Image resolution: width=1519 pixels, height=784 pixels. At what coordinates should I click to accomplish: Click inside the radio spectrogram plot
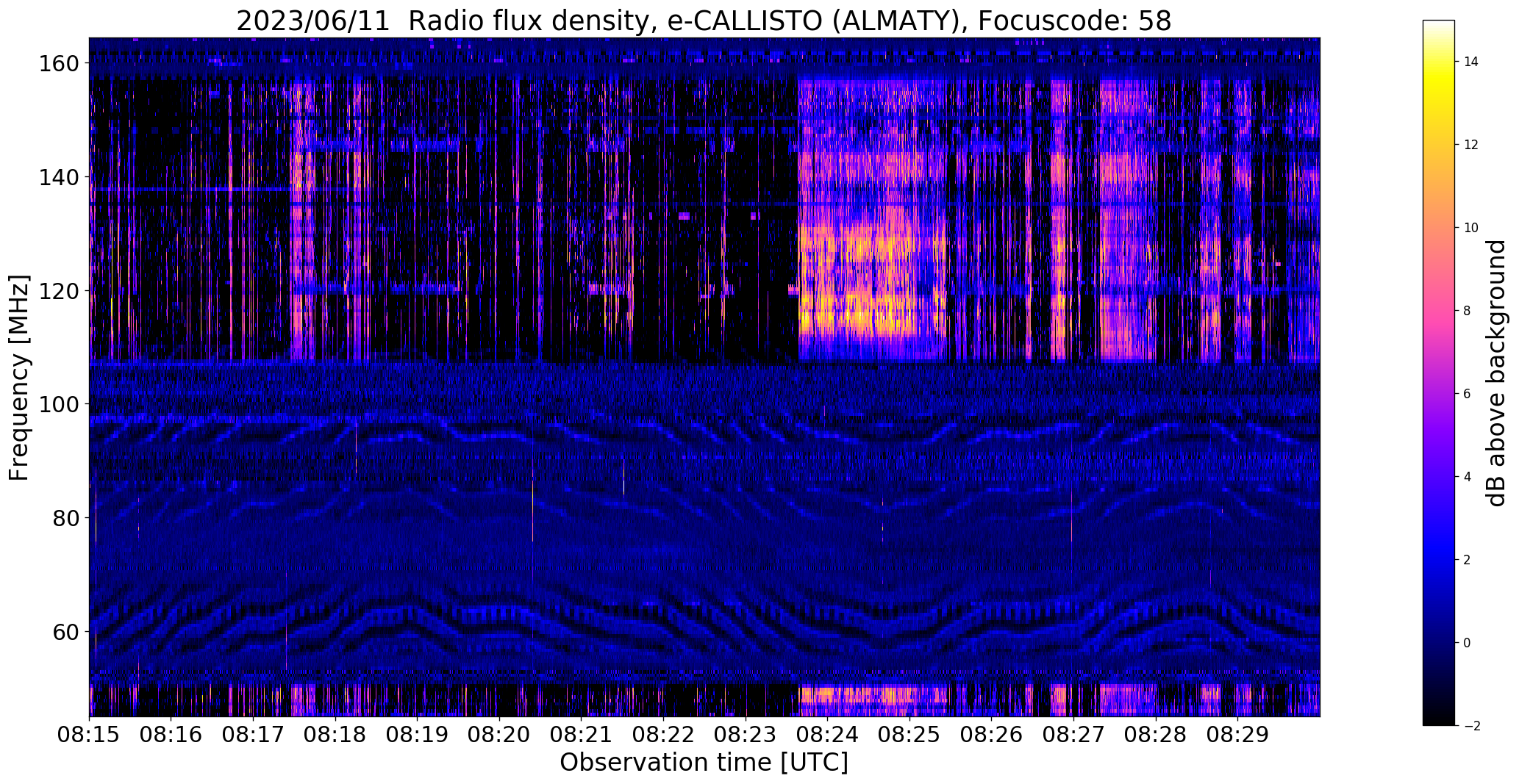pos(704,377)
